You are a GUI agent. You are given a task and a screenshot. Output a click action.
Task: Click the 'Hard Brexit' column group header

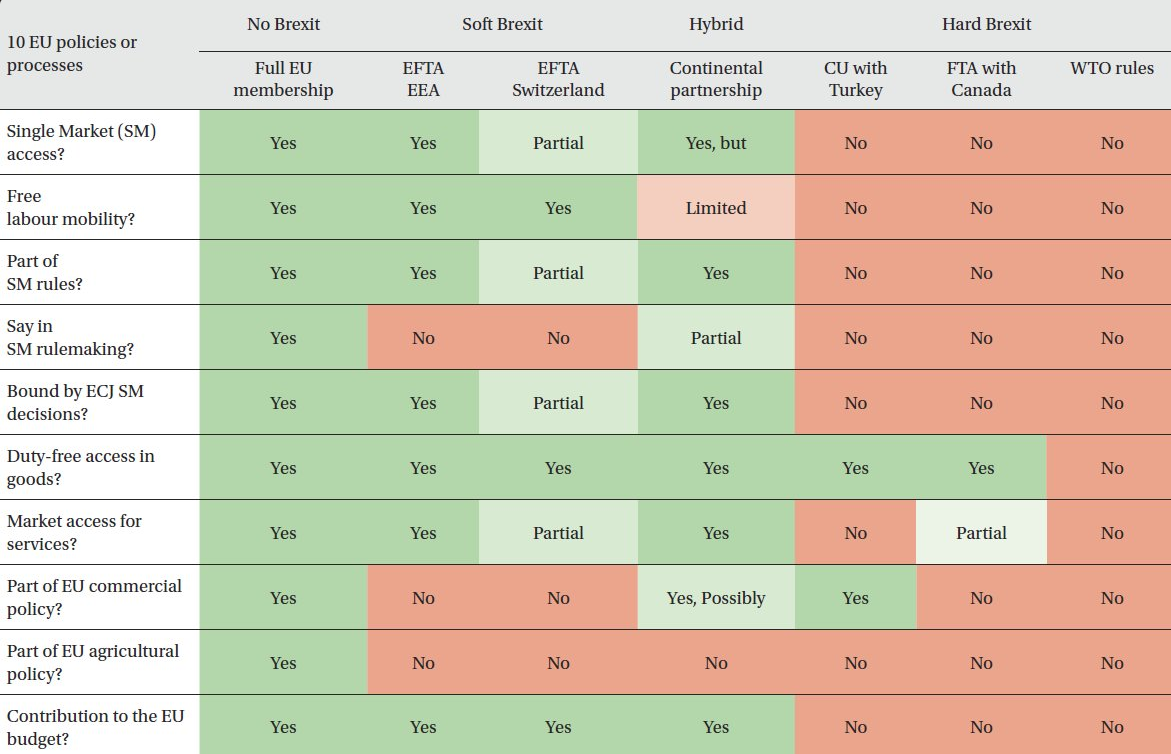pos(986,25)
